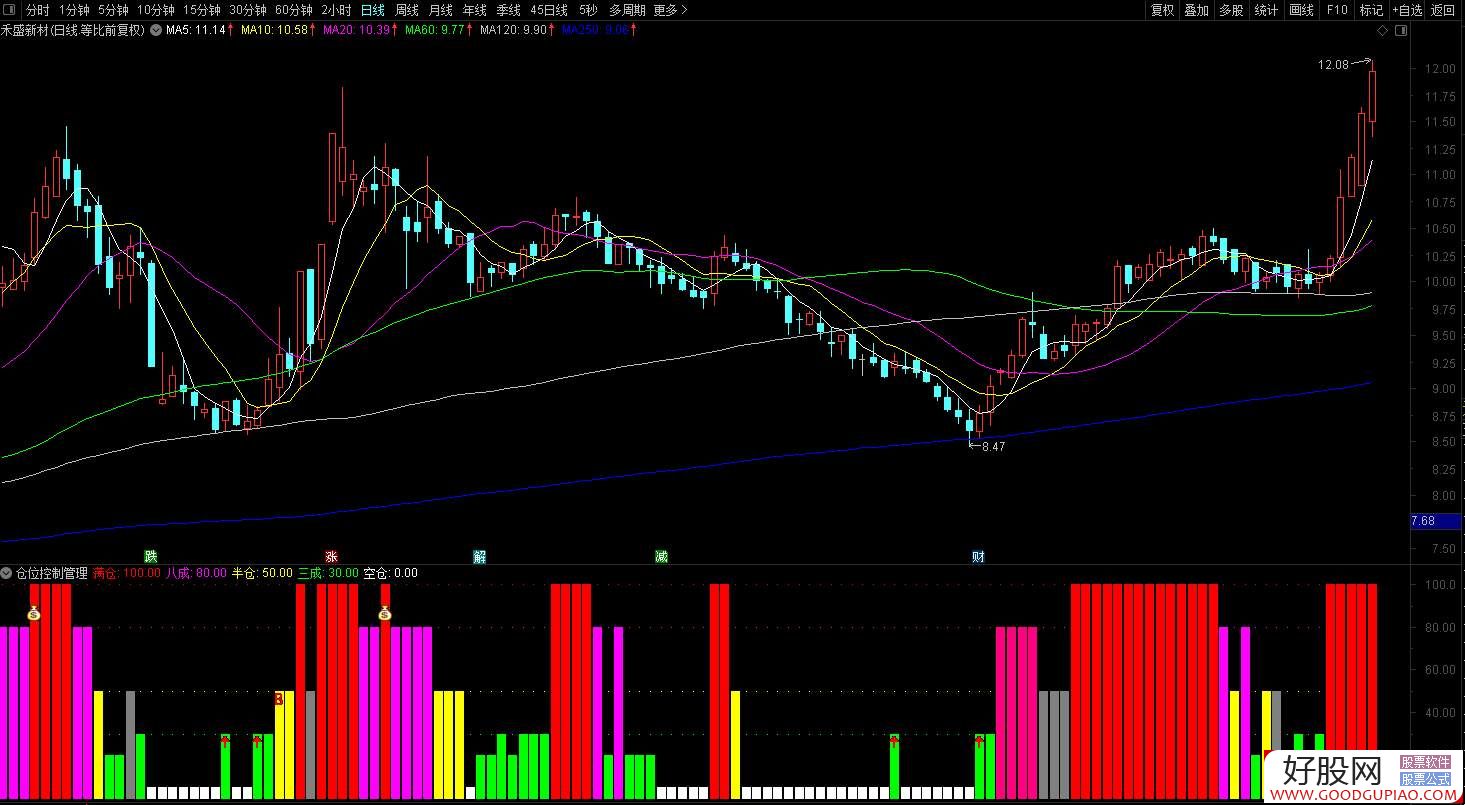Screen dimensions: 1465x805
Task: Click the green 跌 event marker
Action: (x=150, y=557)
